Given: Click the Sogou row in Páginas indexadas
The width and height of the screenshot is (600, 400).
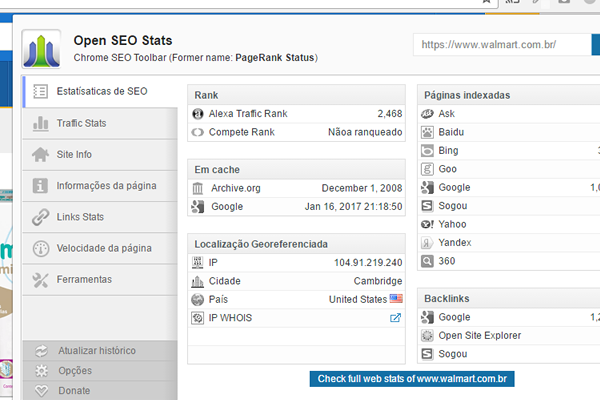Looking at the screenshot, I should coord(509,206).
